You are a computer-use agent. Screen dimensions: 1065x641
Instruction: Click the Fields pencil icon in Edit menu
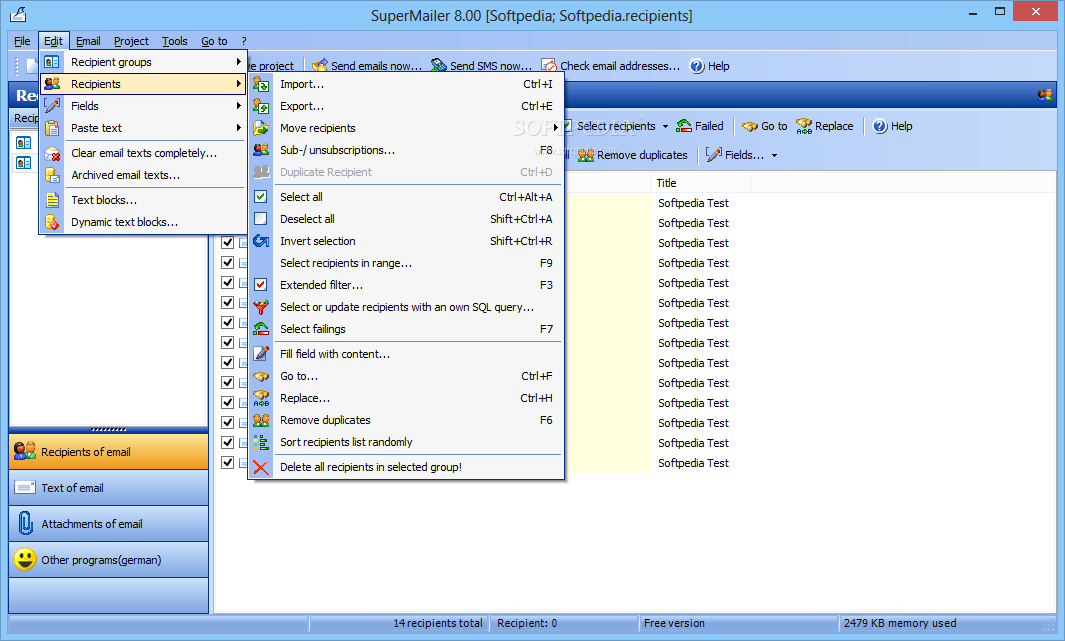click(52, 106)
